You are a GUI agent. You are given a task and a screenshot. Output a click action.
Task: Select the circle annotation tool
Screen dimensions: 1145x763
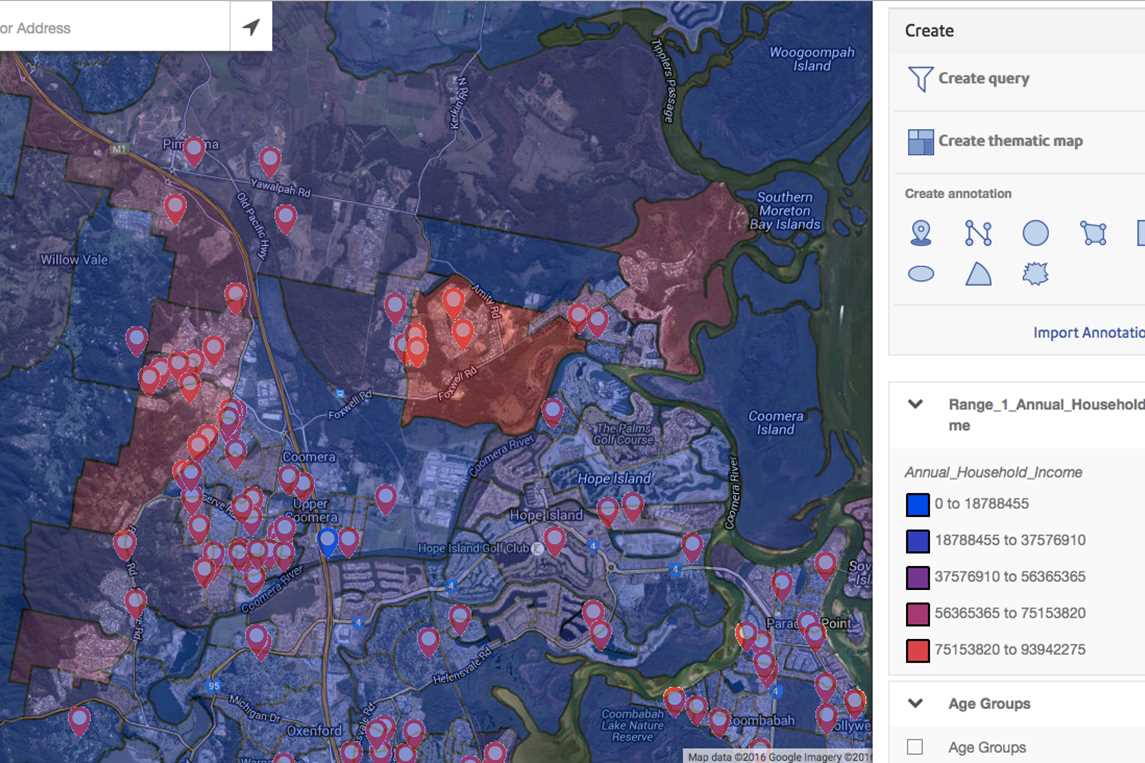pyautogui.click(x=1035, y=233)
